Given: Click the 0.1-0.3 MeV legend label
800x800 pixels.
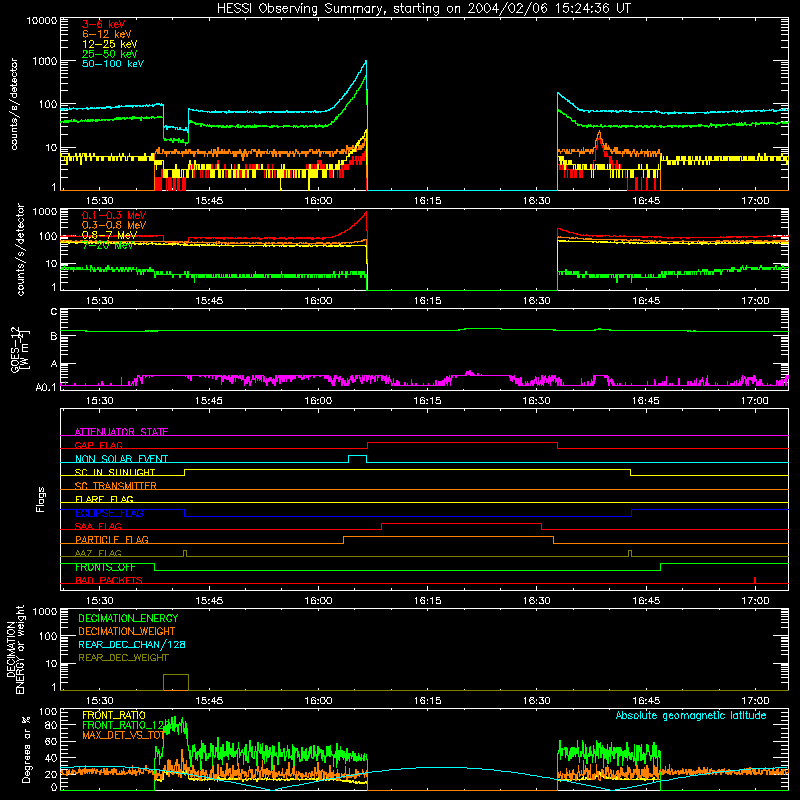Looking at the screenshot, I should coord(114,215).
